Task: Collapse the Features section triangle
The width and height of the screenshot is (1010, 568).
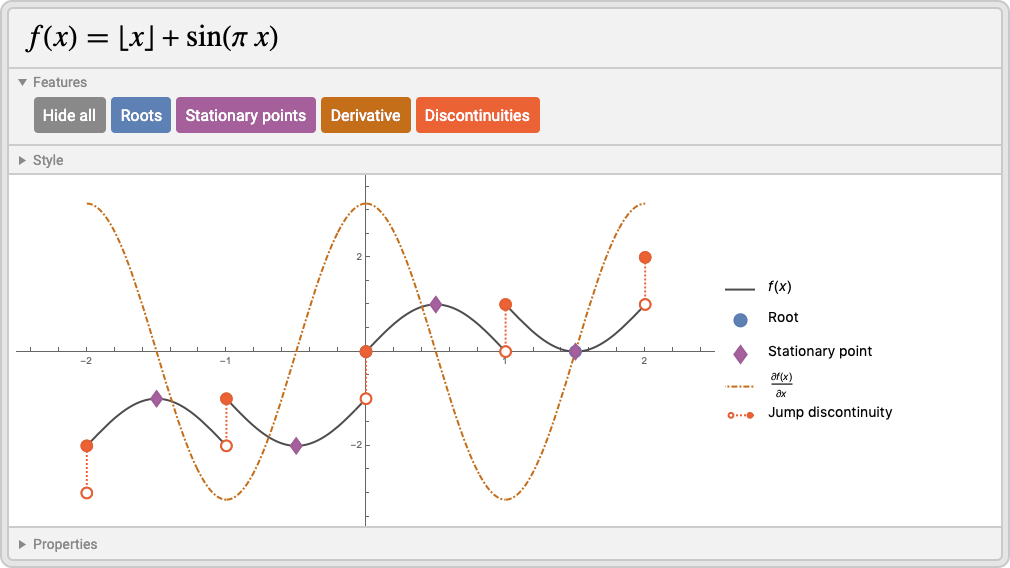Action: tap(23, 82)
